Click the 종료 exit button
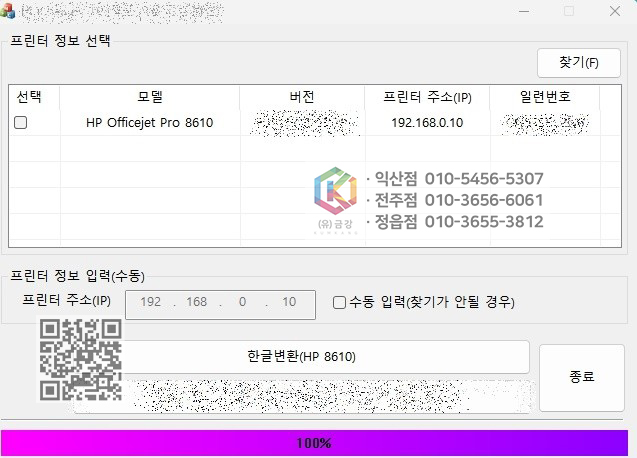The width and height of the screenshot is (637, 458). pos(582,378)
